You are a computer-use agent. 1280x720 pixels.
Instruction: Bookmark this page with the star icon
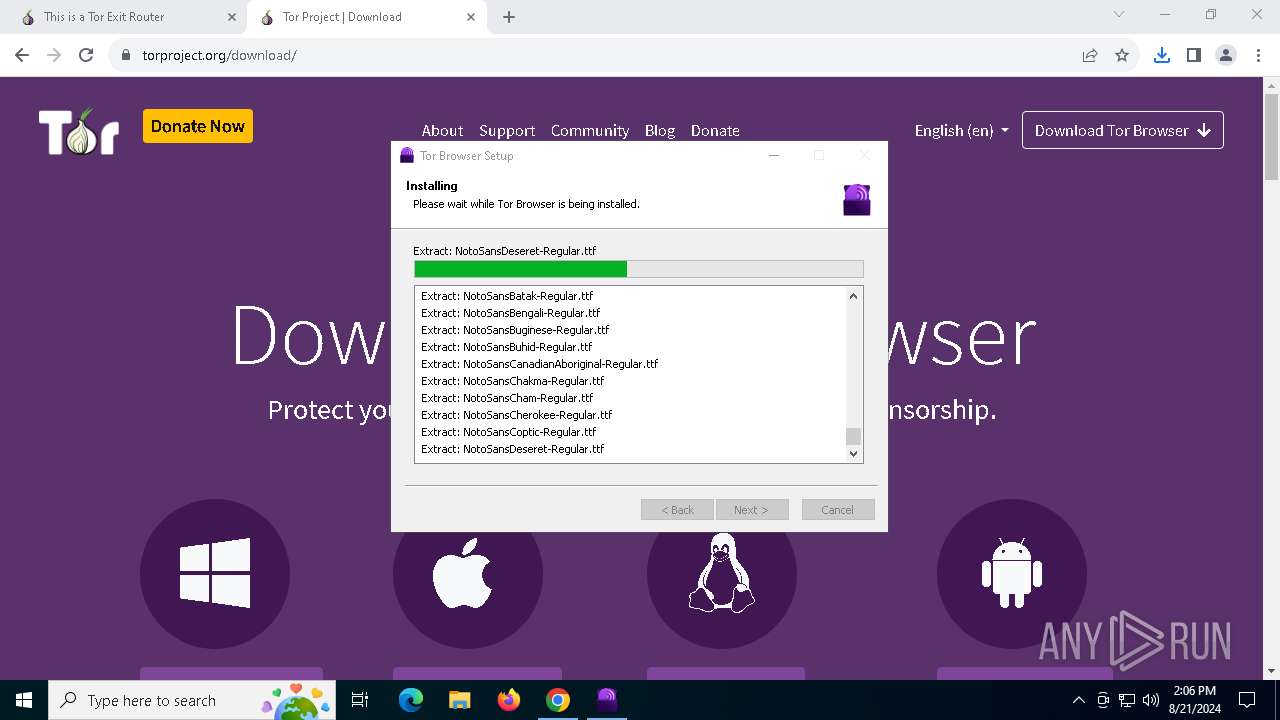point(1122,55)
